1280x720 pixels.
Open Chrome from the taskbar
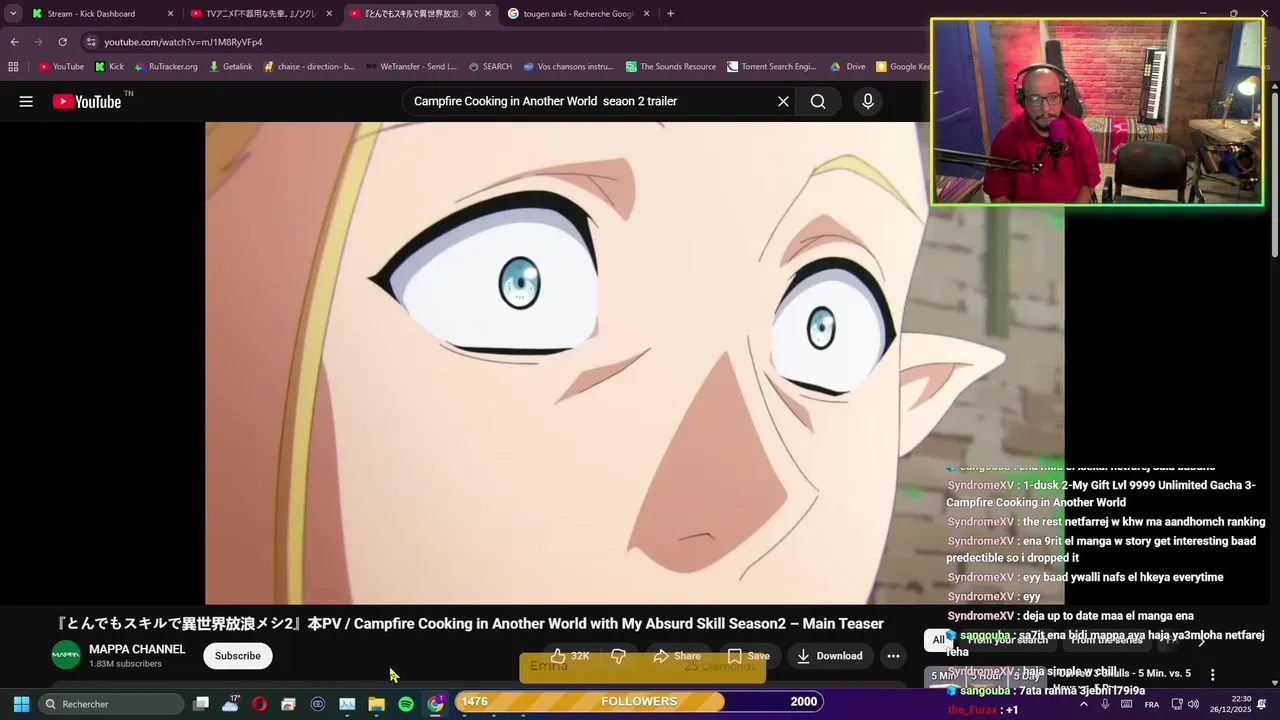[x=435, y=704]
